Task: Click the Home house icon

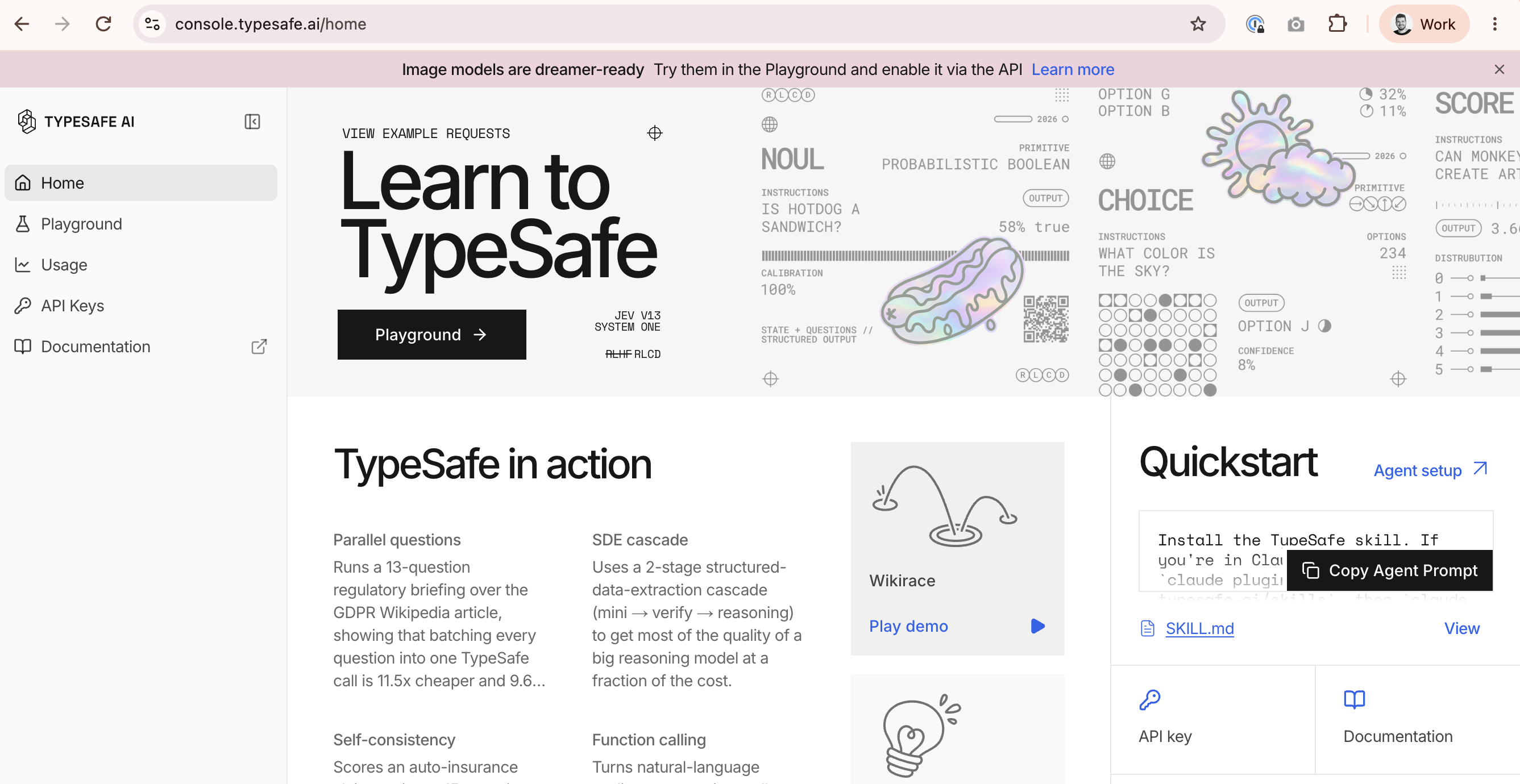Action: click(x=22, y=183)
